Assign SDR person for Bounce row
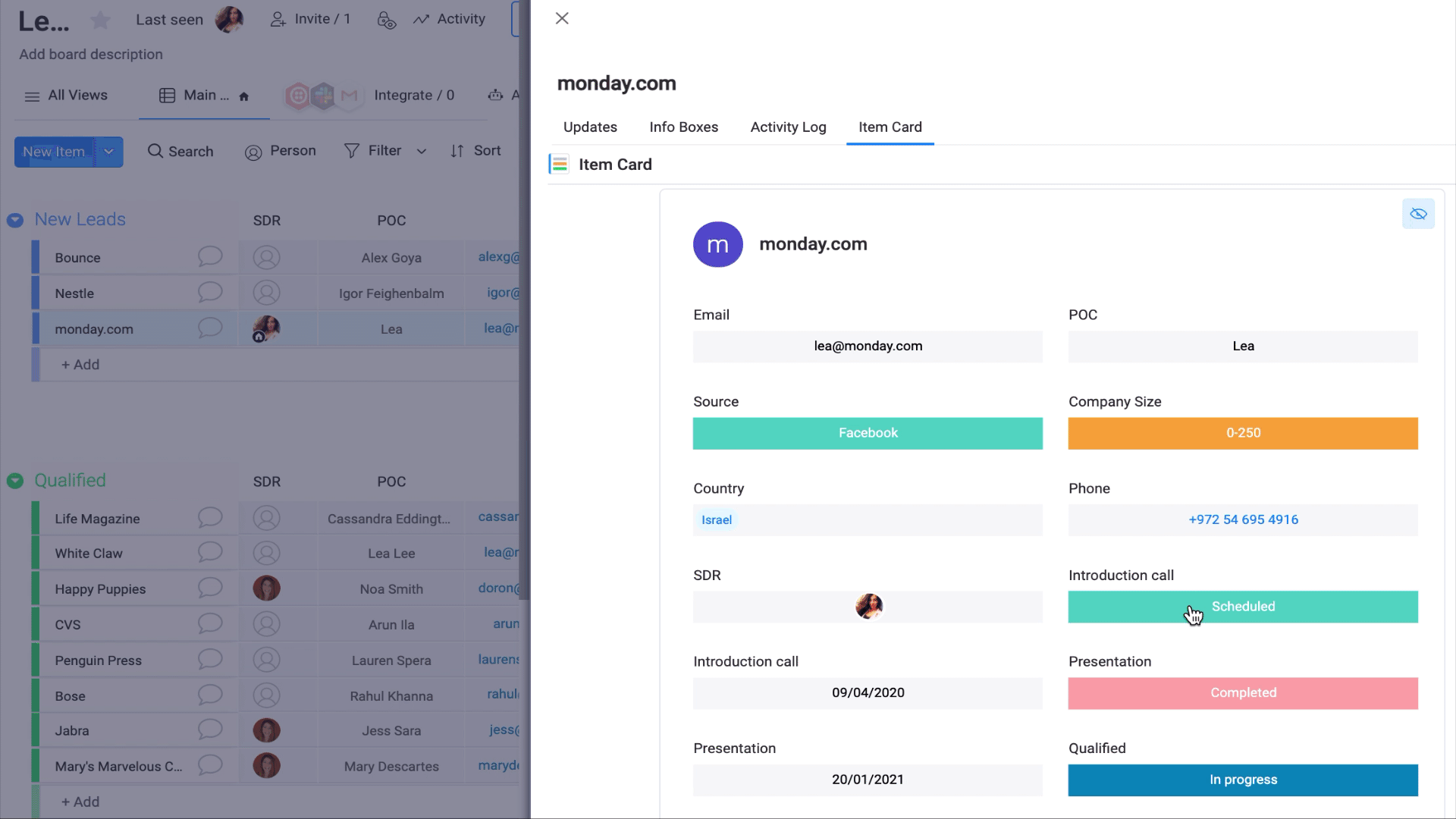This screenshot has width=1456, height=819. point(266,258)
